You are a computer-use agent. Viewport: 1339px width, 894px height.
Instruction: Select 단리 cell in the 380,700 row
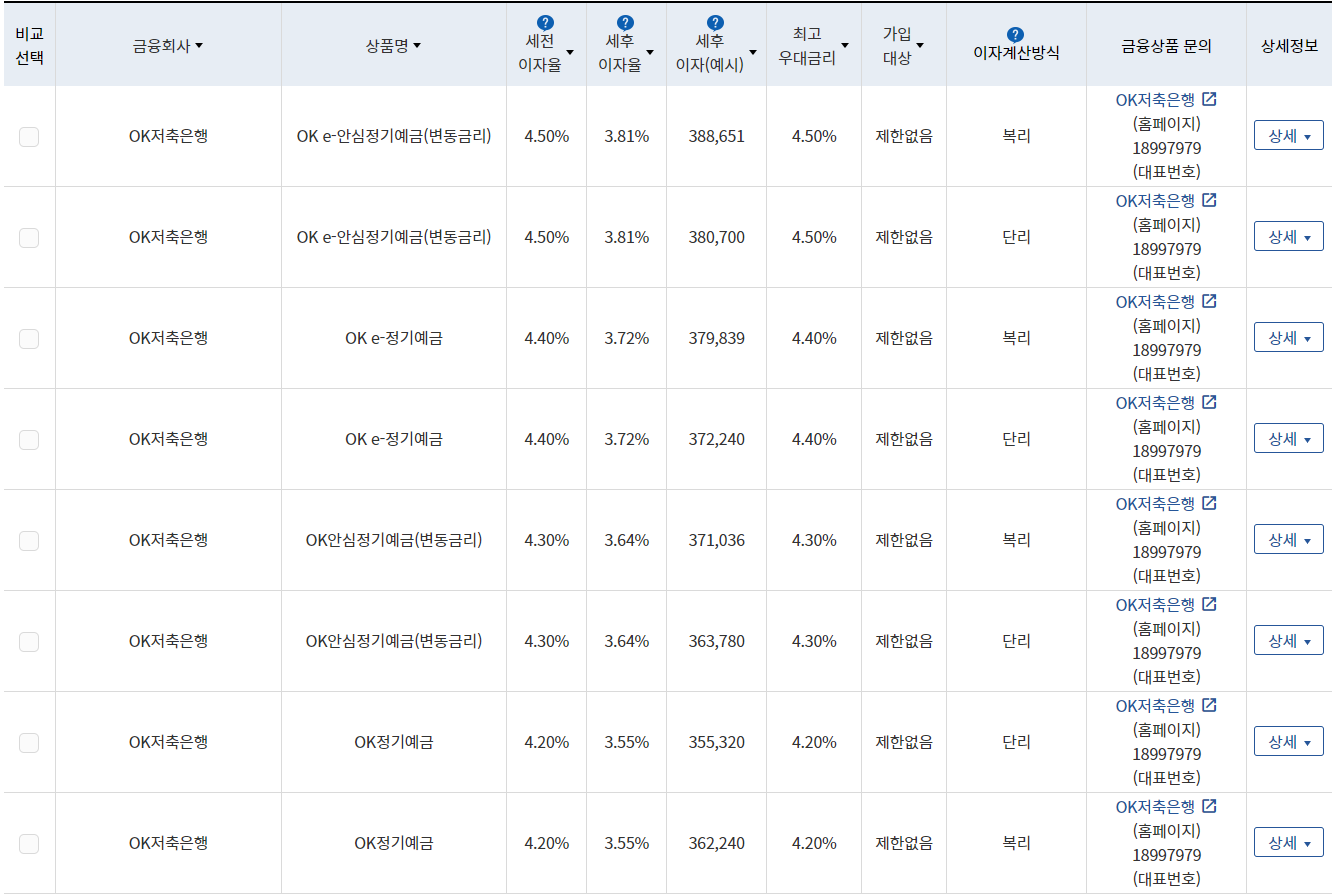pos(1016,238)
